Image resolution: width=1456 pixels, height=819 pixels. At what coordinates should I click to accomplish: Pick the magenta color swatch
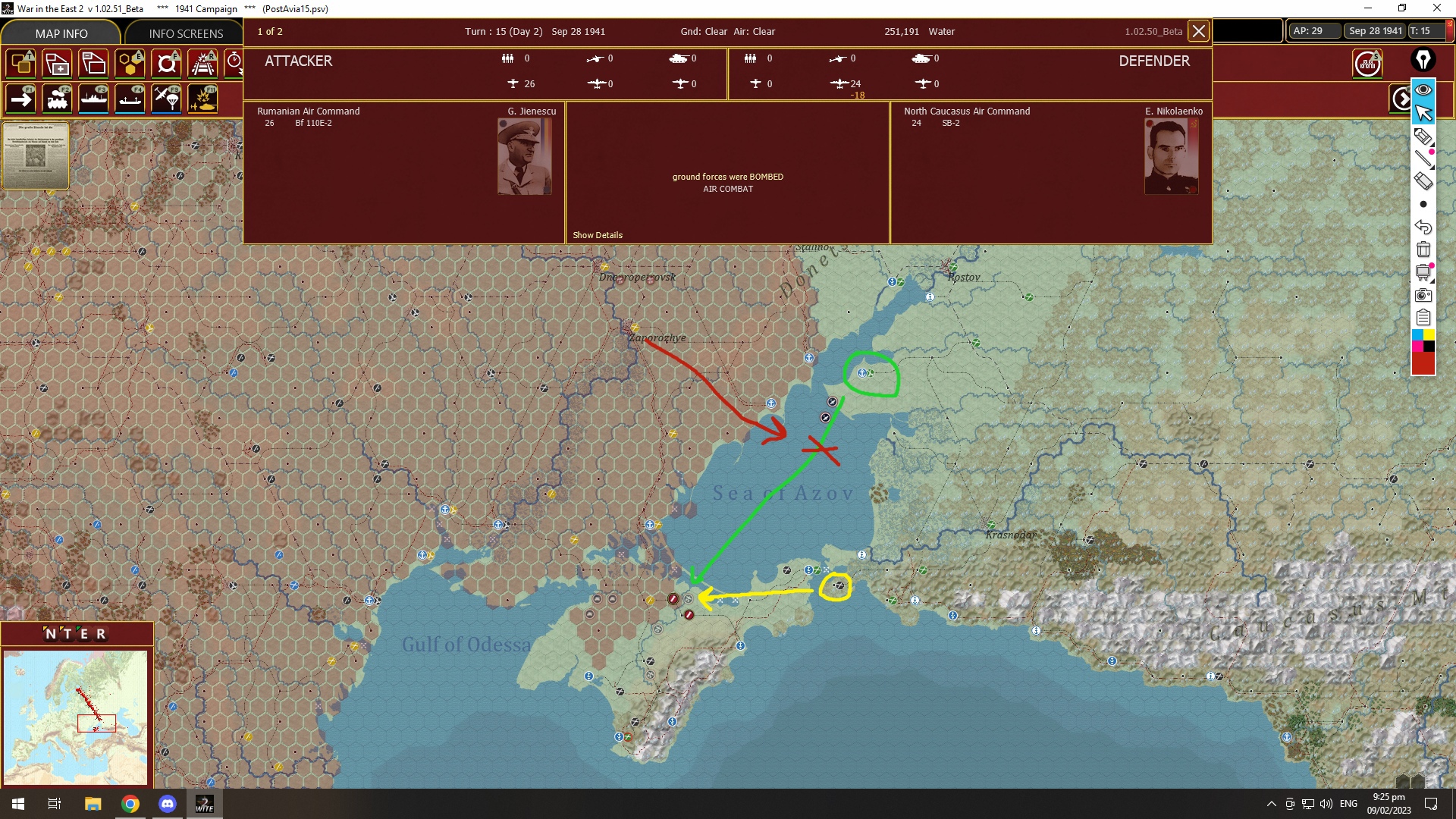pyautogui.click(x=1417, y=347)
